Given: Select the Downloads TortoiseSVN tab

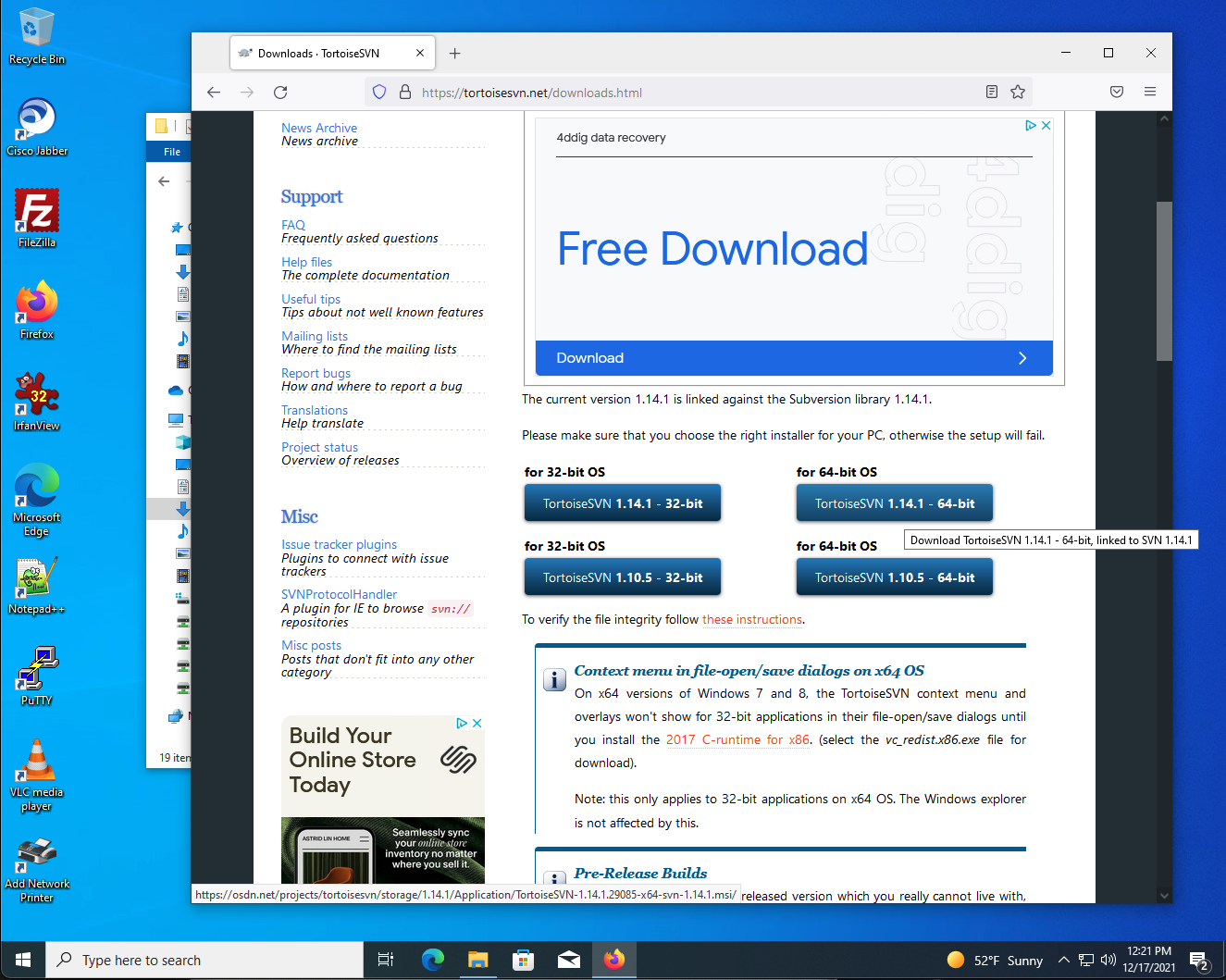Looking at the screenshot, I should tap(319, 54).
